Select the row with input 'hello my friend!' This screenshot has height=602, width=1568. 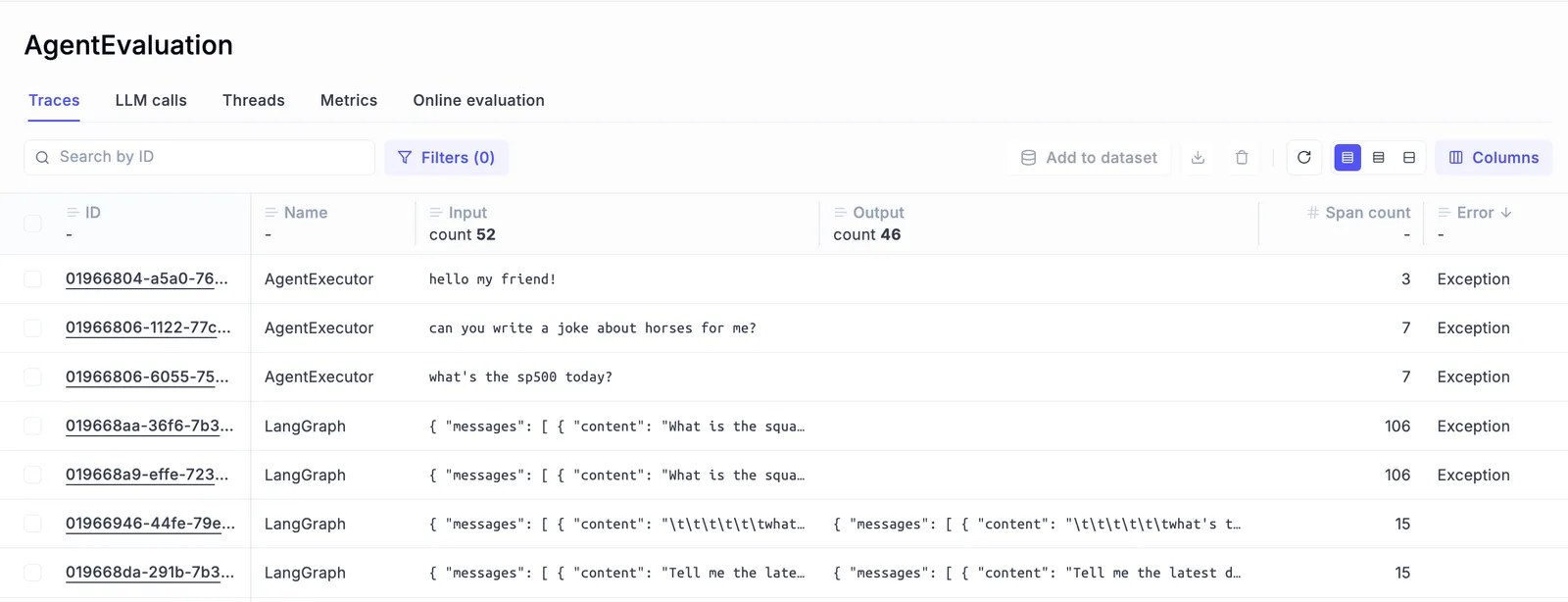pos(33,279)
